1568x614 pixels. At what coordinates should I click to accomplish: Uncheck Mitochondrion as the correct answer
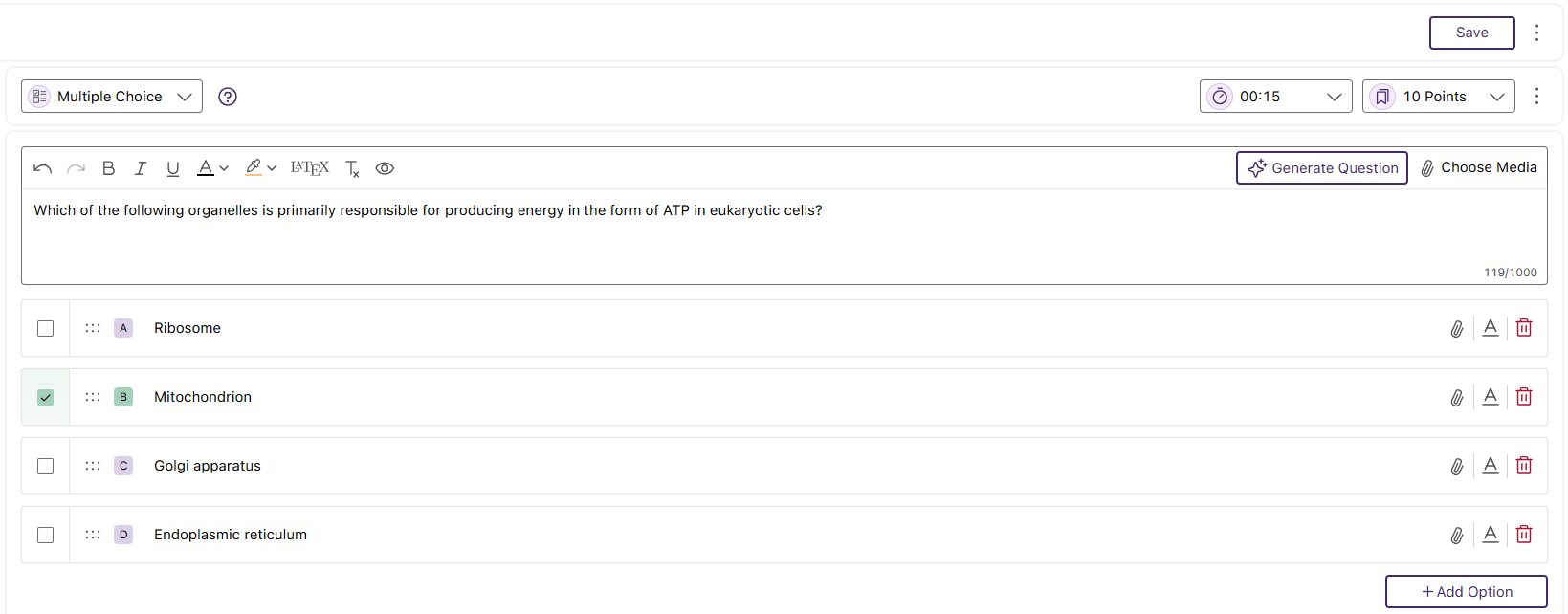coord(45,398)
